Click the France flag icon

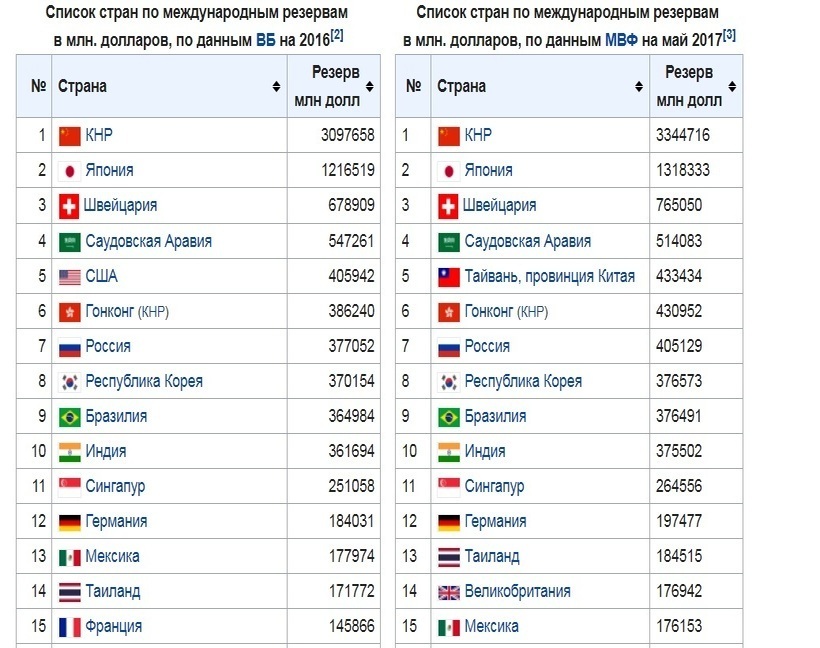point(69,626)
